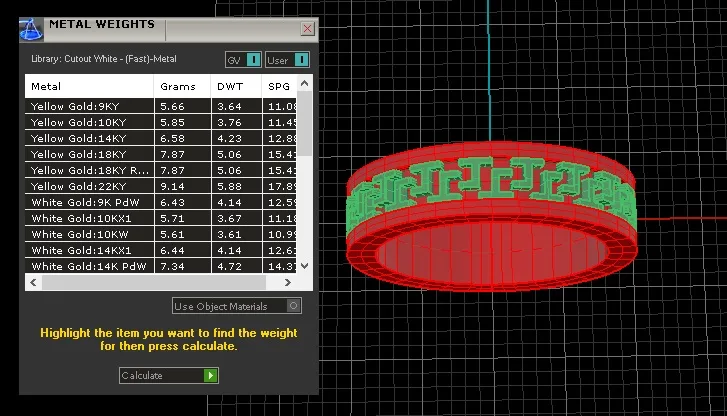Screen dimensions: 727x416
Task: Click the 3.76 DWT value
Action: [230, 122]
